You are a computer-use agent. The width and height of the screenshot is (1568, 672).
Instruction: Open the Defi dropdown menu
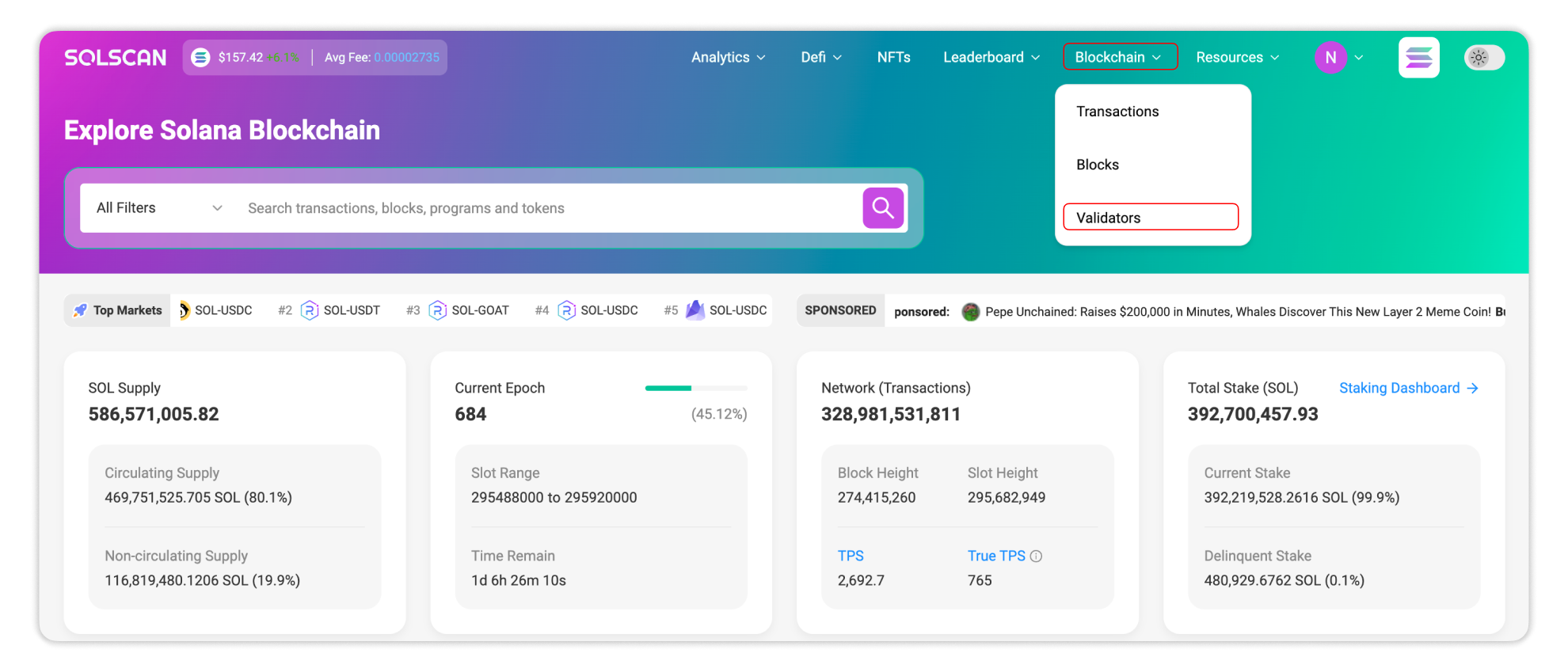point(821,58)
